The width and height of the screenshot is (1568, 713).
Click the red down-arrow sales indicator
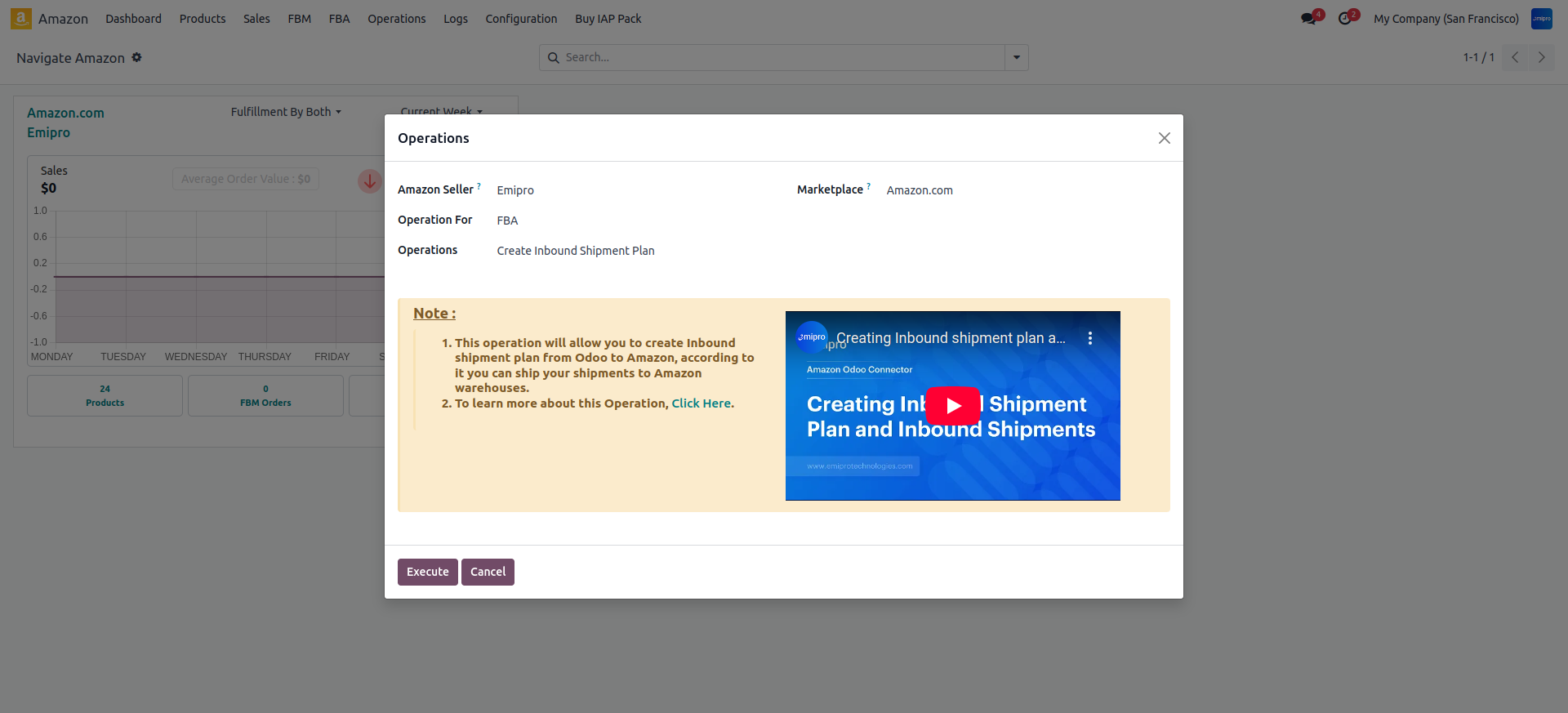click(369, 181)
